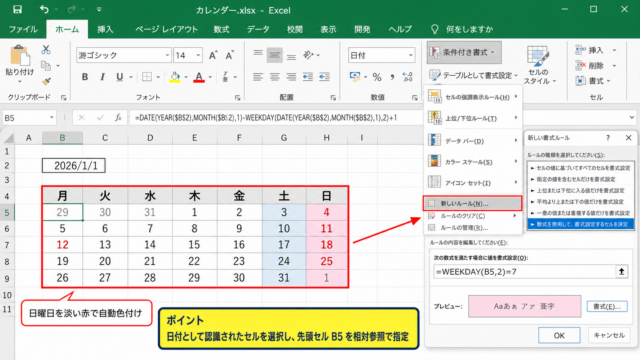Switch to the データ tab

point(258,29)
